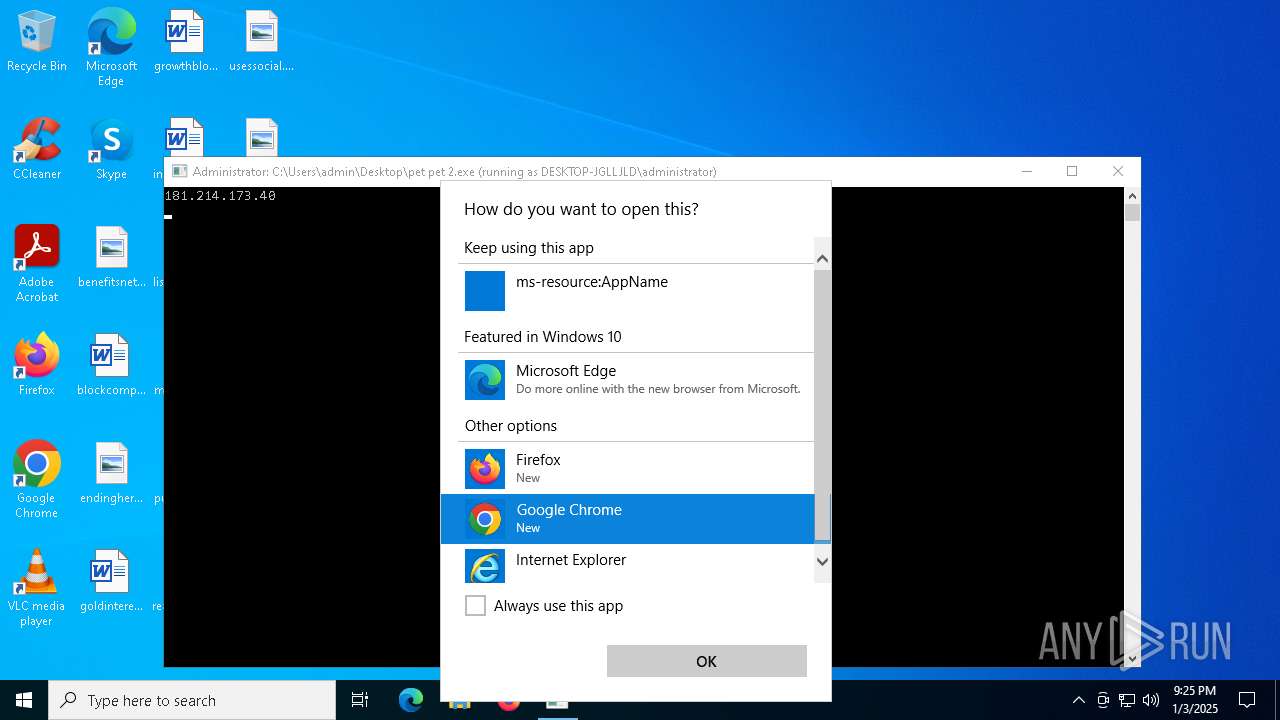This screenshot has height=720, width=1280.
Task: Select the endingher... file on desktop
Action: pyautogui.click(x=111, y=473)
